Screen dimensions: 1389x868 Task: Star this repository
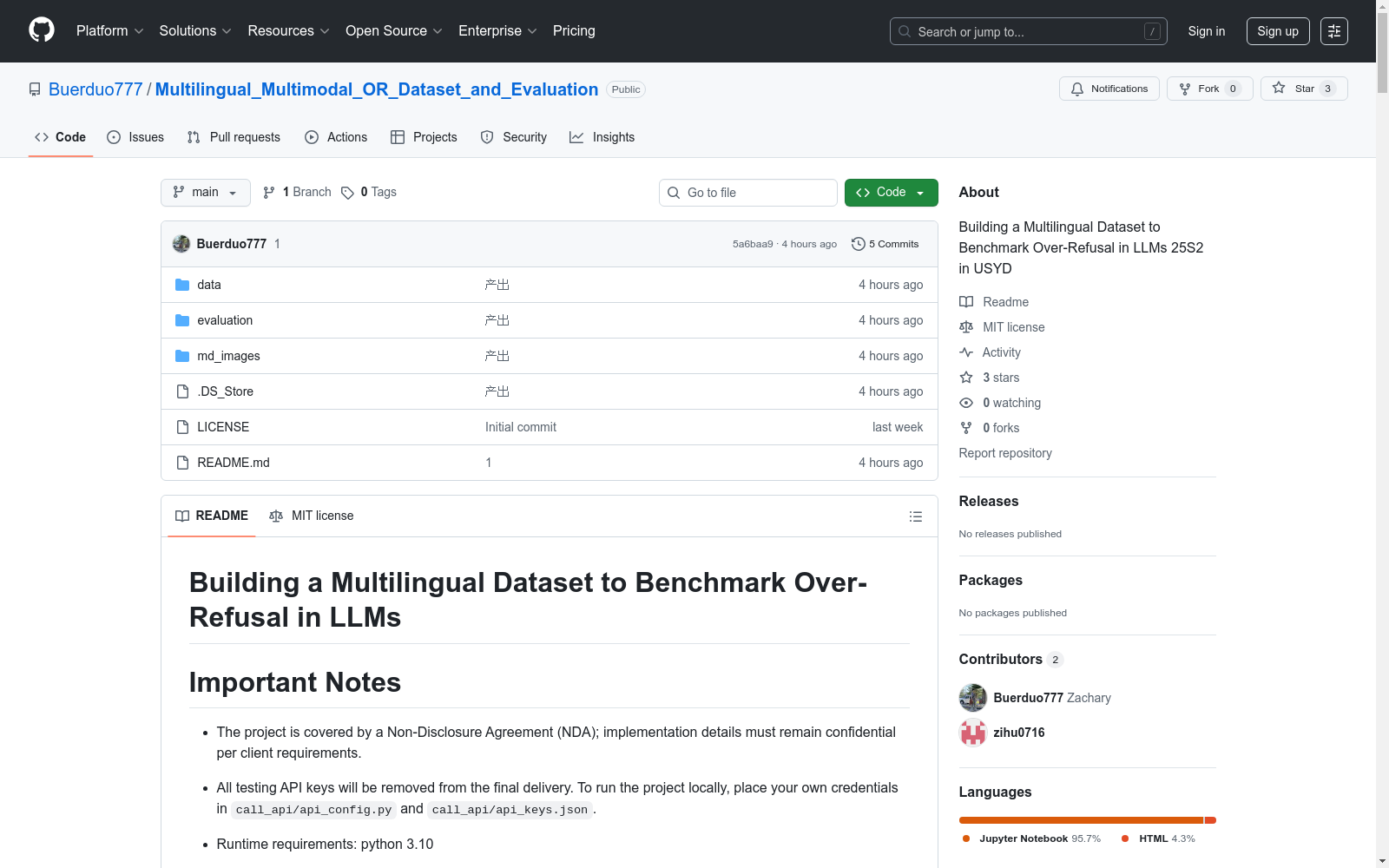click(x=1304, y=89)
